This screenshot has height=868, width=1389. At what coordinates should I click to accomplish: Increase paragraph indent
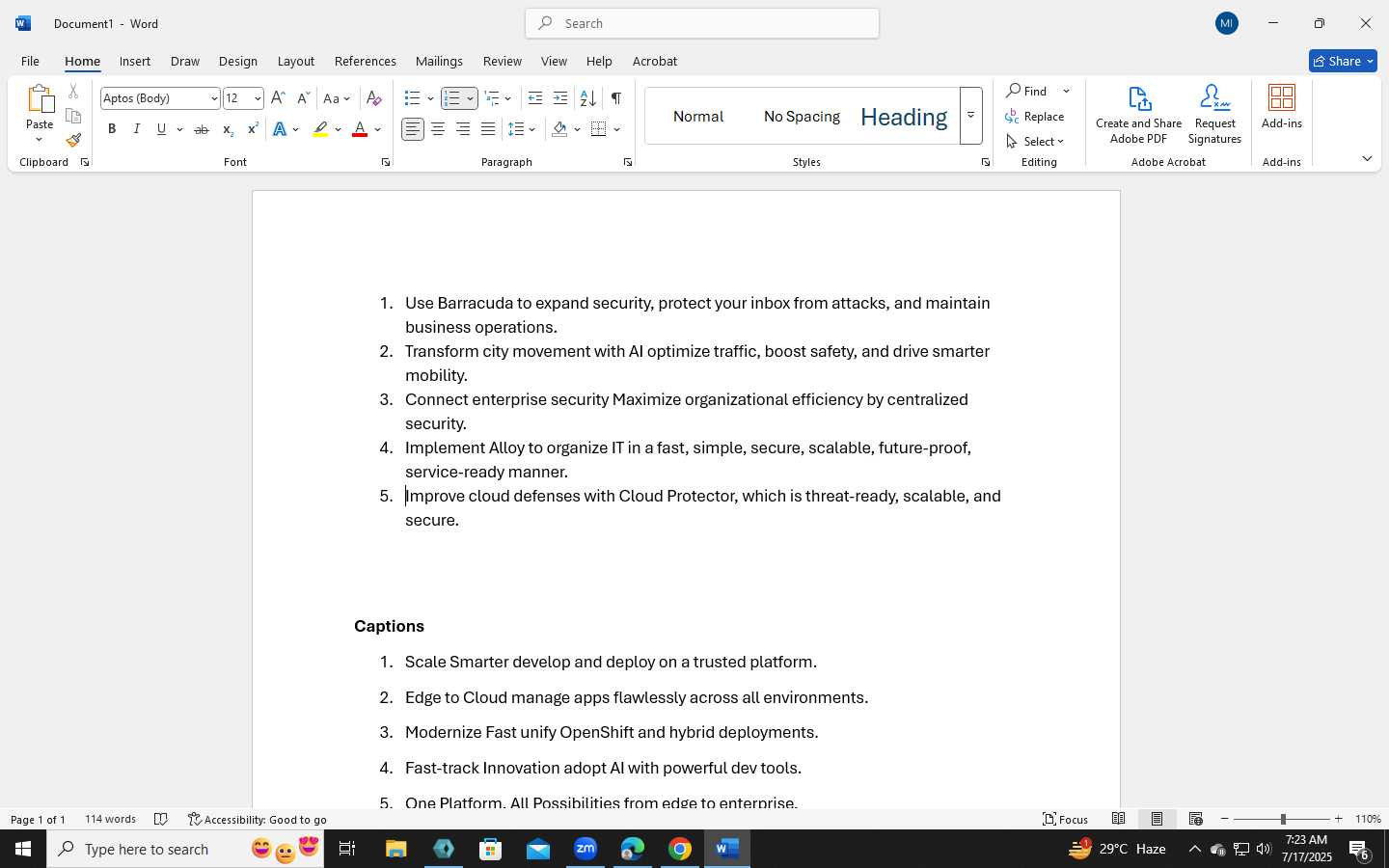560,98
